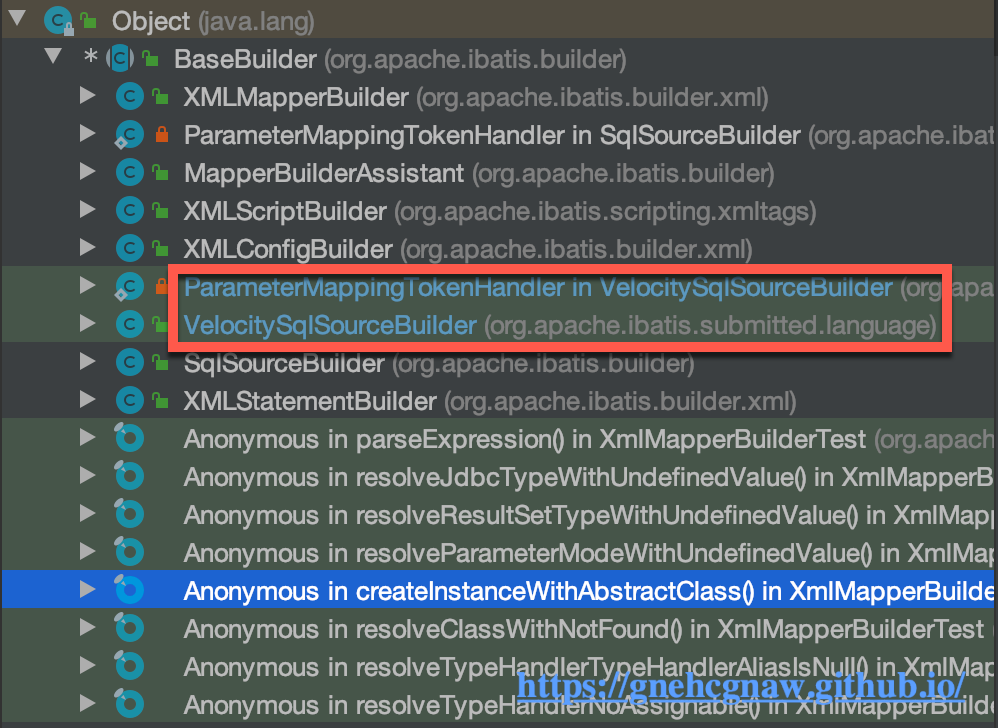
Task: Click the SqlSourceBuilder class icon
Action: click(130, 363)
